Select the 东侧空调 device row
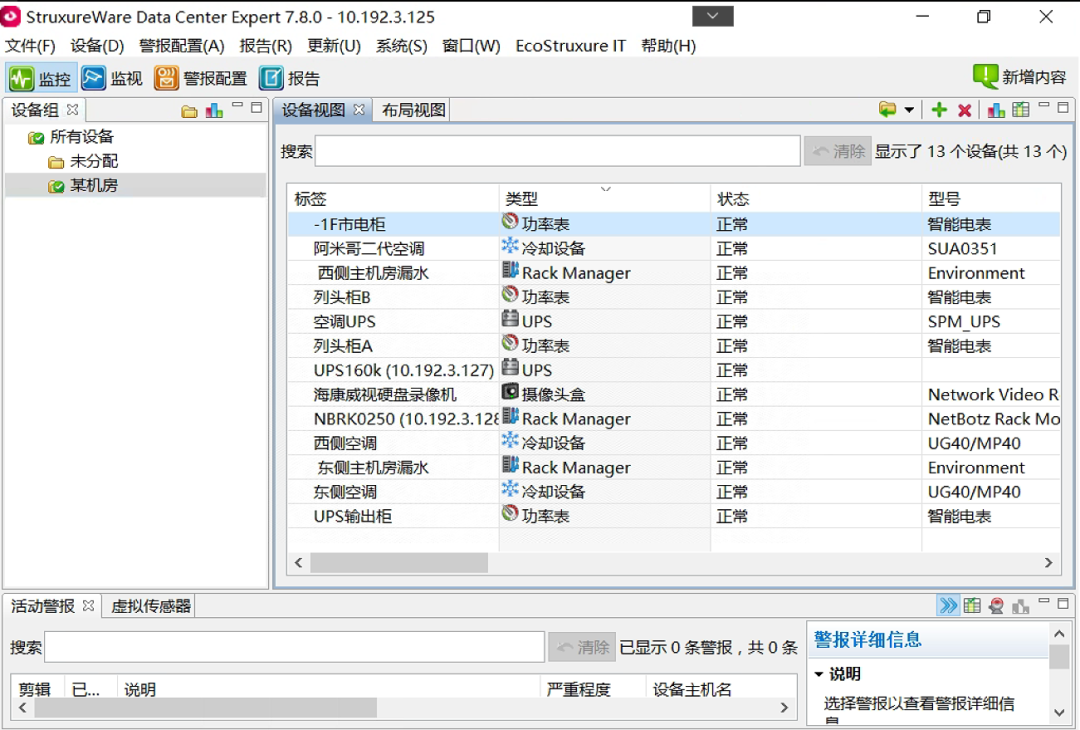1080x730 pixels. (674, 492)
